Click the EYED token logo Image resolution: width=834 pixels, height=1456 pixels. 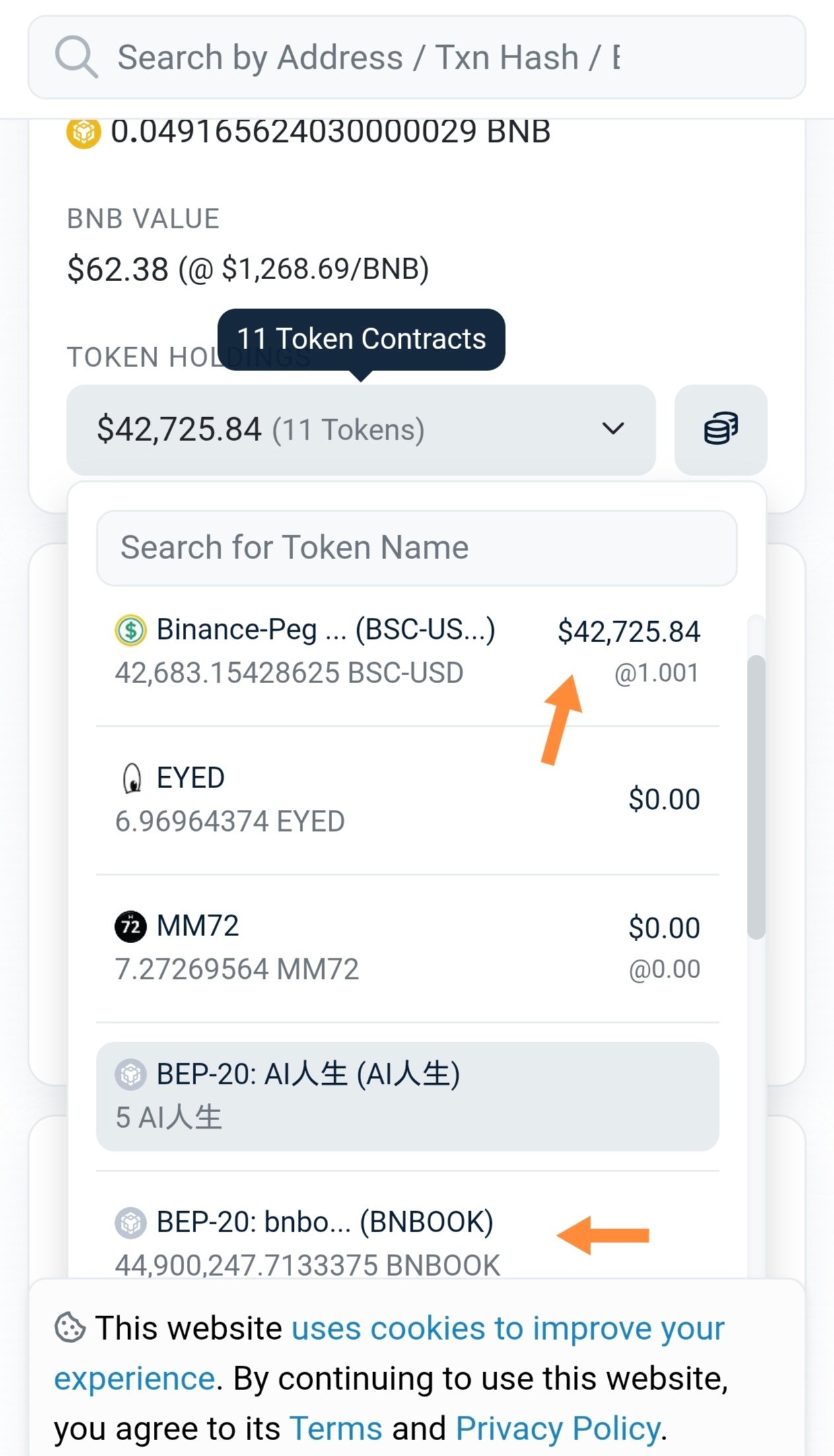[132, 778]
